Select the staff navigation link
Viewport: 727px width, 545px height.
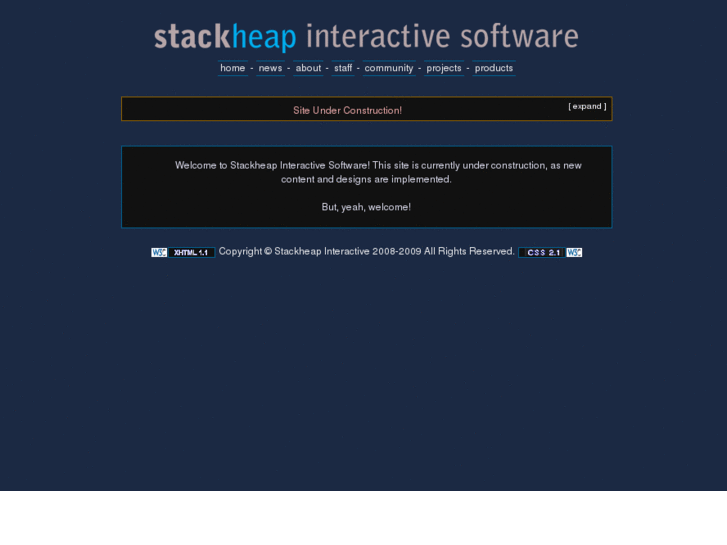coord(343,68)
